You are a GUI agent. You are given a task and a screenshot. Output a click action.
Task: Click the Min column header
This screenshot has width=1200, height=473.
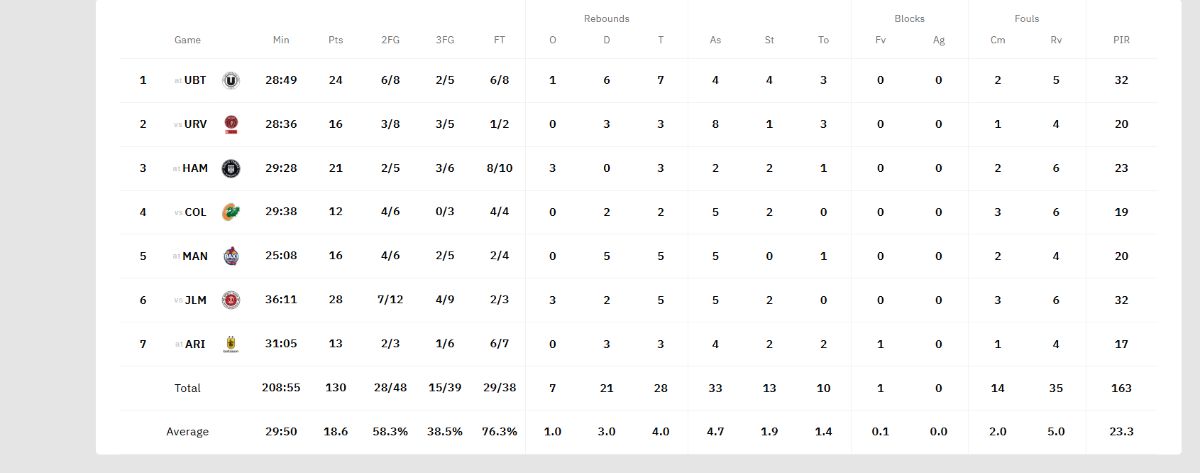[281, 40]
